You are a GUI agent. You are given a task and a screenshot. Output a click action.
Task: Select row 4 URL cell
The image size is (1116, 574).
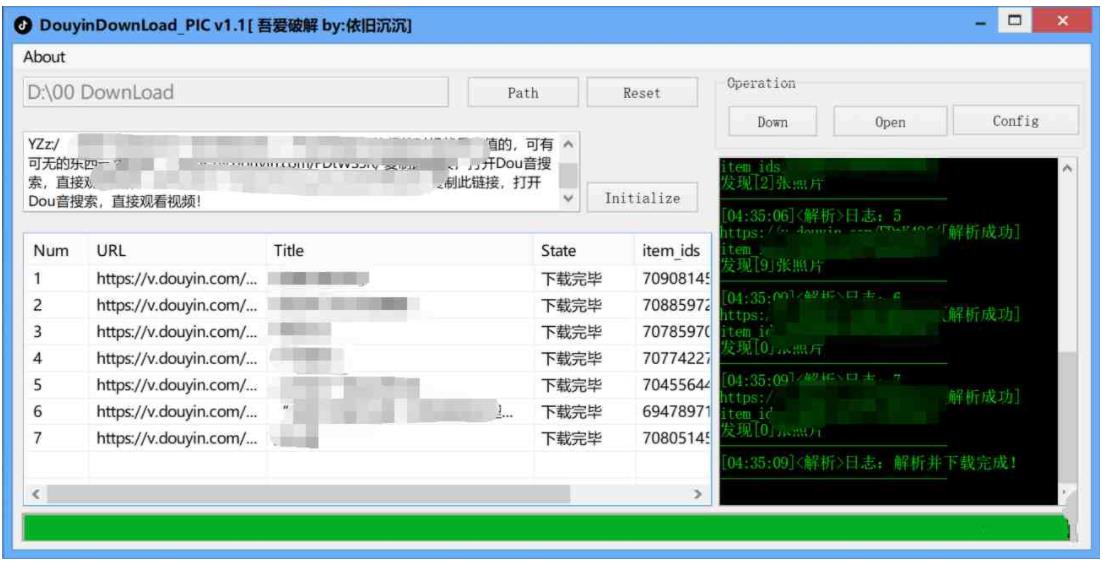[x=177, y=358]
